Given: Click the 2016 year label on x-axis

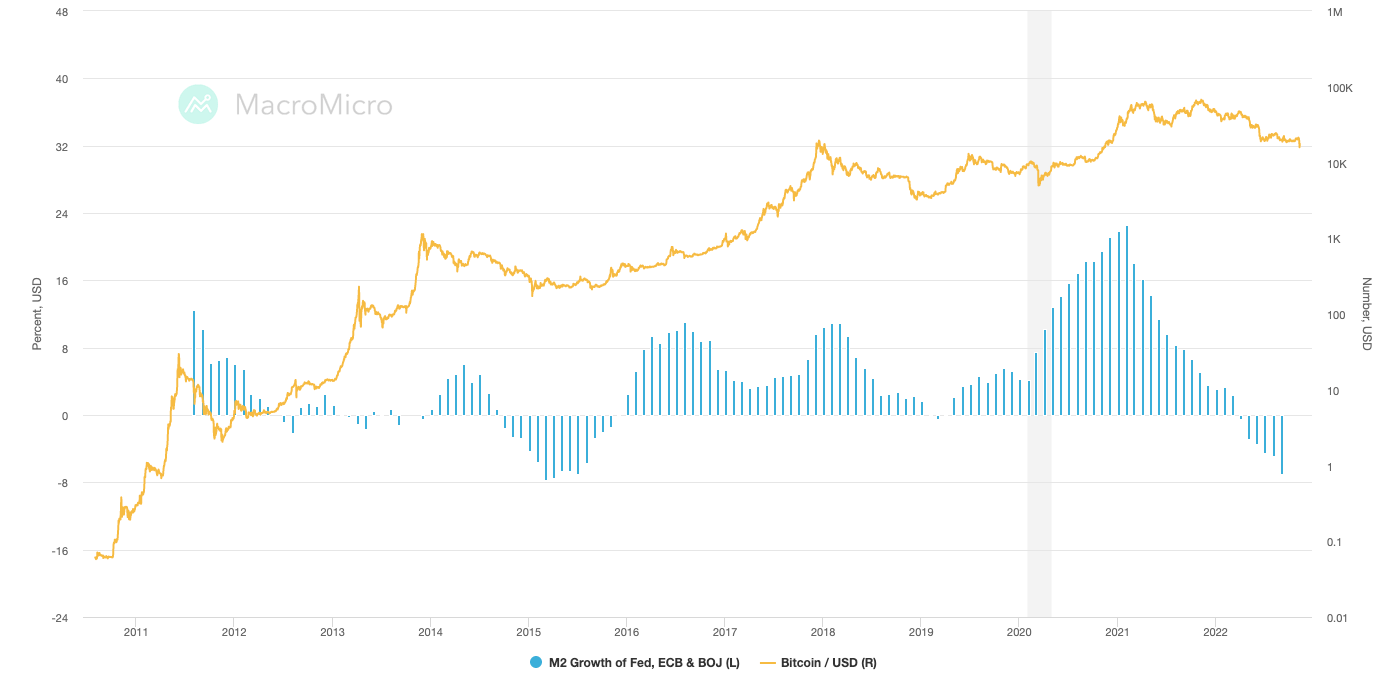Looking at the screenshot, I should 626,633.
